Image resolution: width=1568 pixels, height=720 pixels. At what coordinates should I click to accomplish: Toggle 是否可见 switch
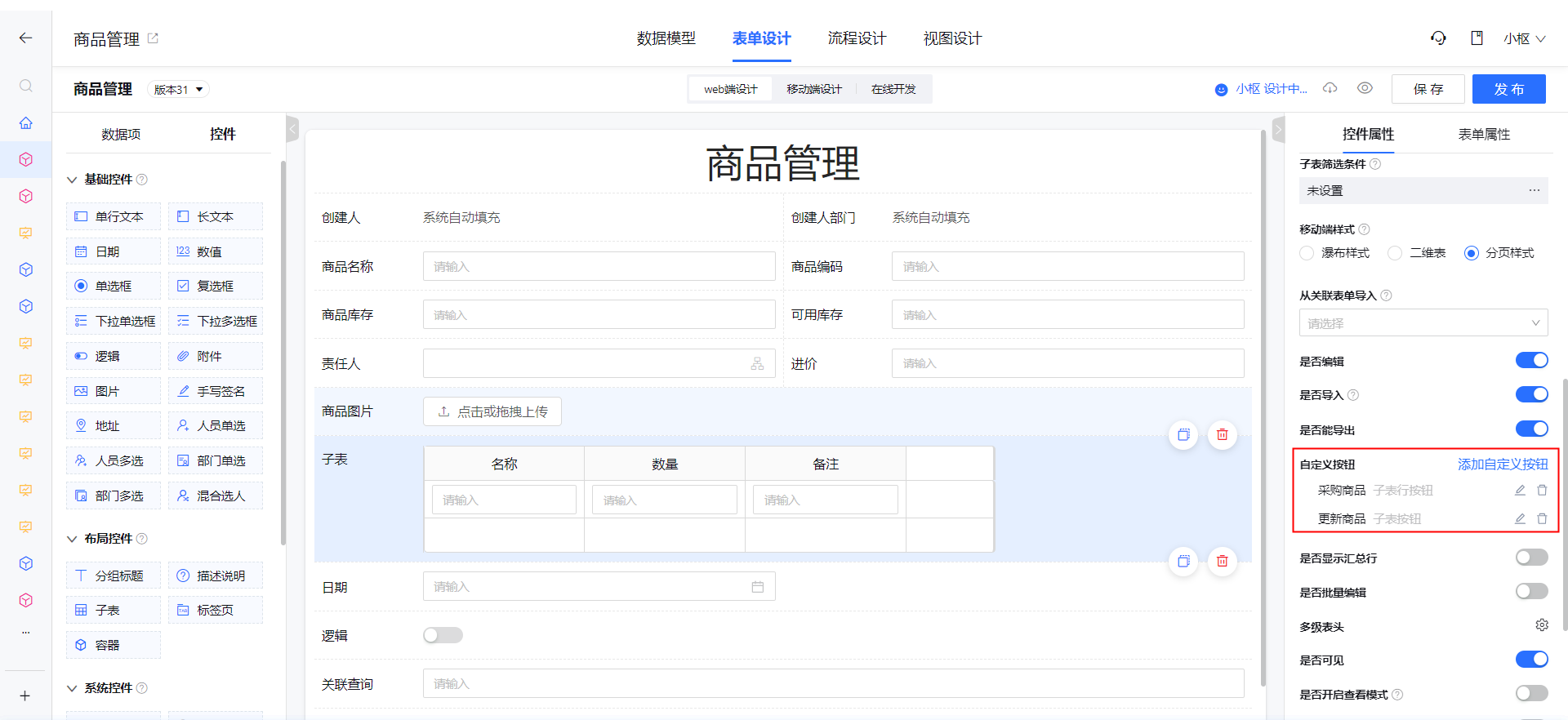click(1531, 659)
